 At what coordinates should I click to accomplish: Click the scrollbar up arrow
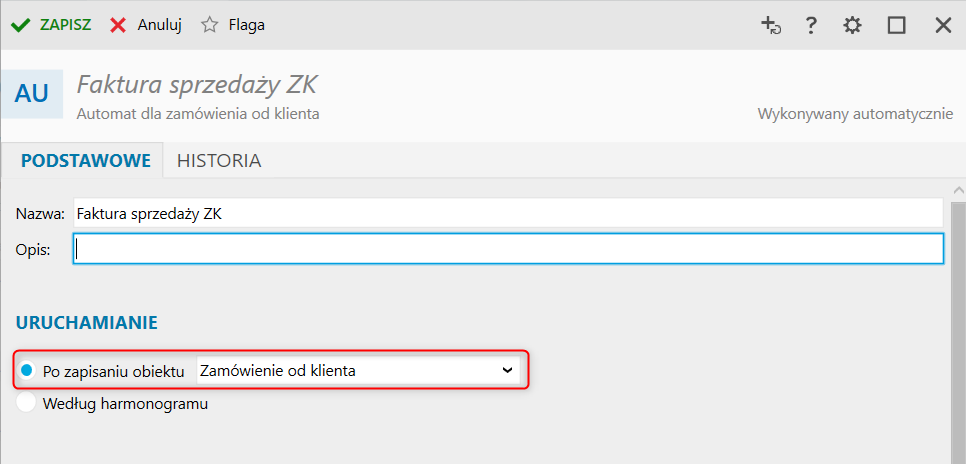tap(959, 189)
